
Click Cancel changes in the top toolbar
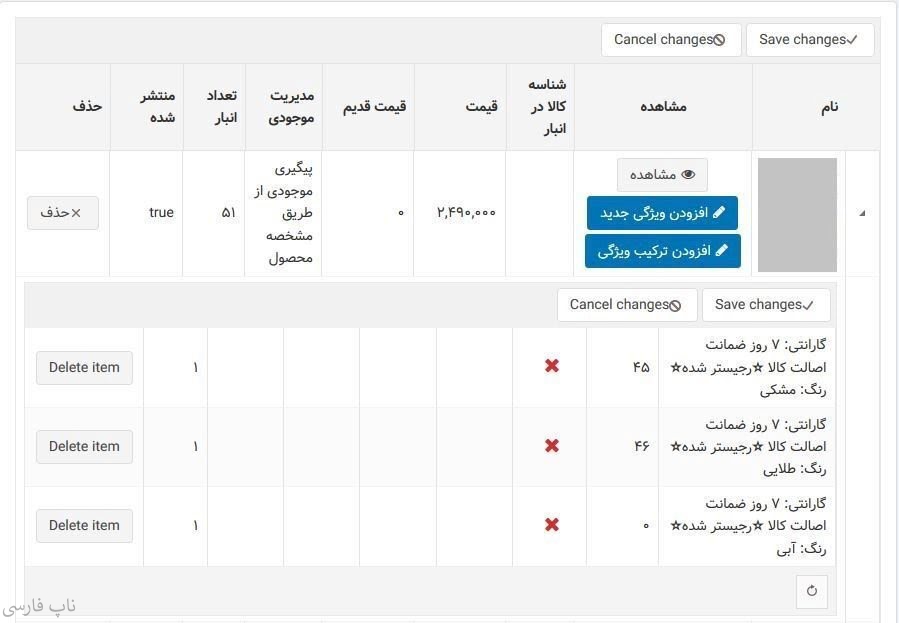pyautogui.click(x=670, y=40)
